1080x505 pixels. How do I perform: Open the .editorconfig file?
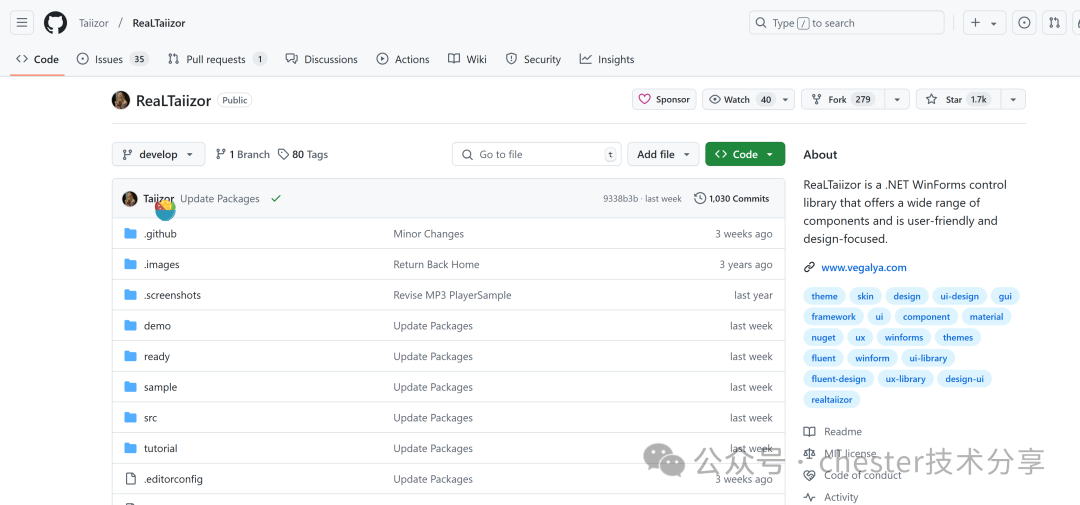pyautogui.click(x=173, y=479)
